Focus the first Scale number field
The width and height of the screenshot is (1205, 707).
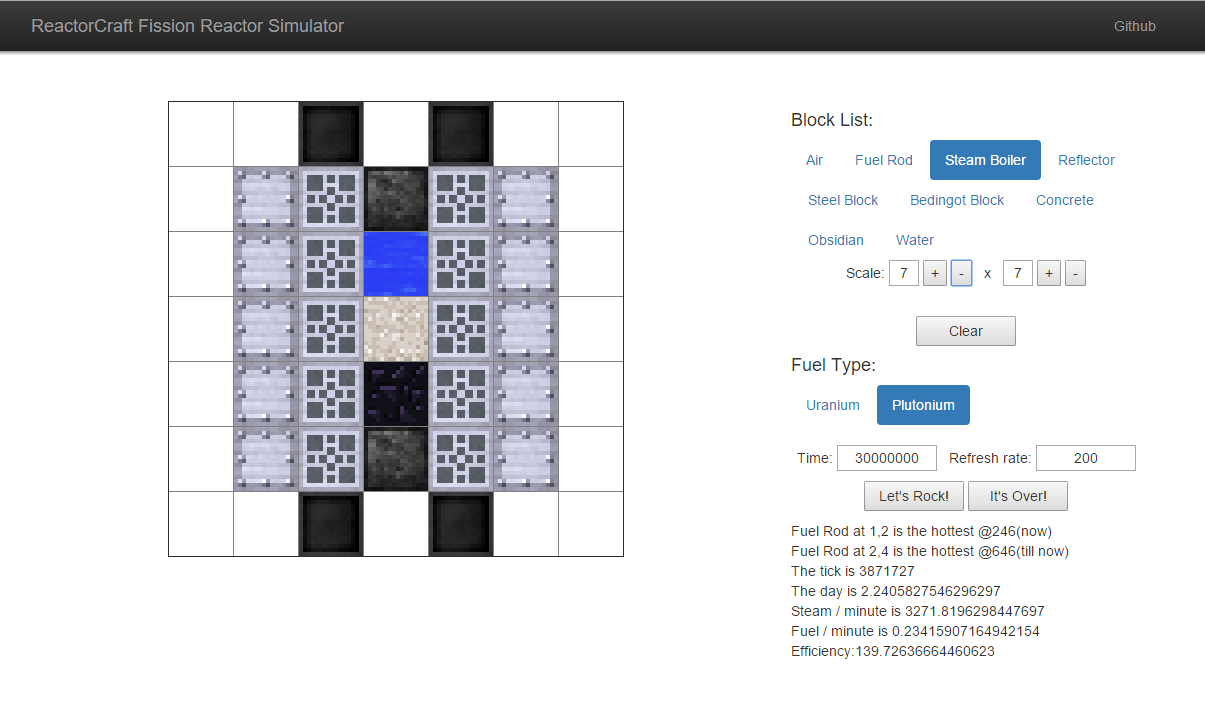pos(904,273)
